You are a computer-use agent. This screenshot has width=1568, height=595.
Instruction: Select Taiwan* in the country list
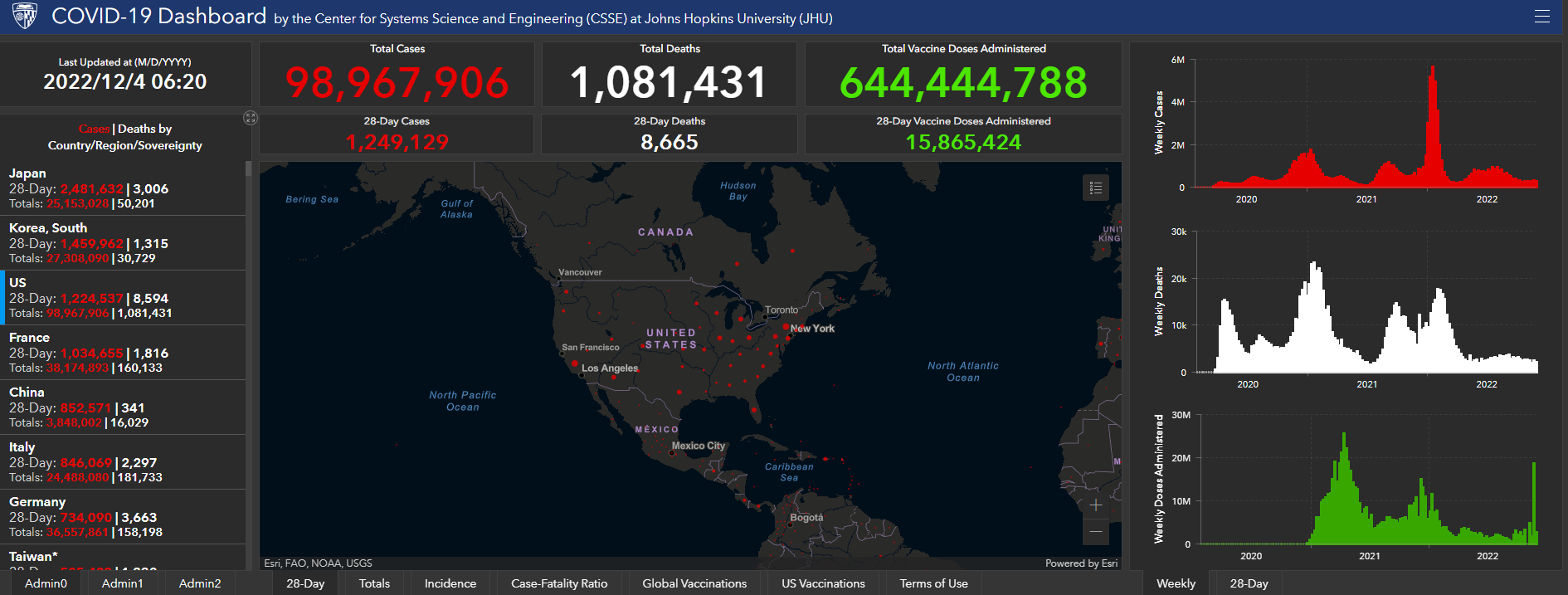123,558
